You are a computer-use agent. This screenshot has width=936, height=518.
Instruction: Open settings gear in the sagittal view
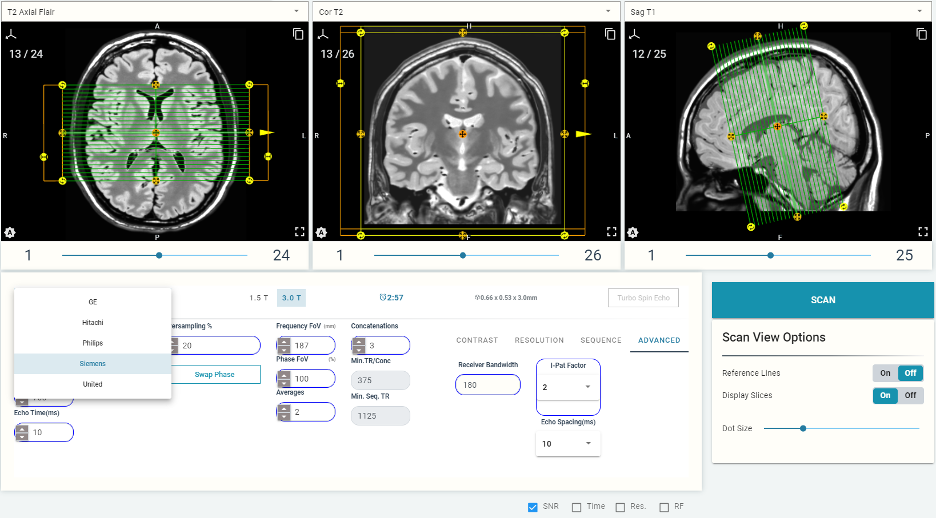[634, 232]
